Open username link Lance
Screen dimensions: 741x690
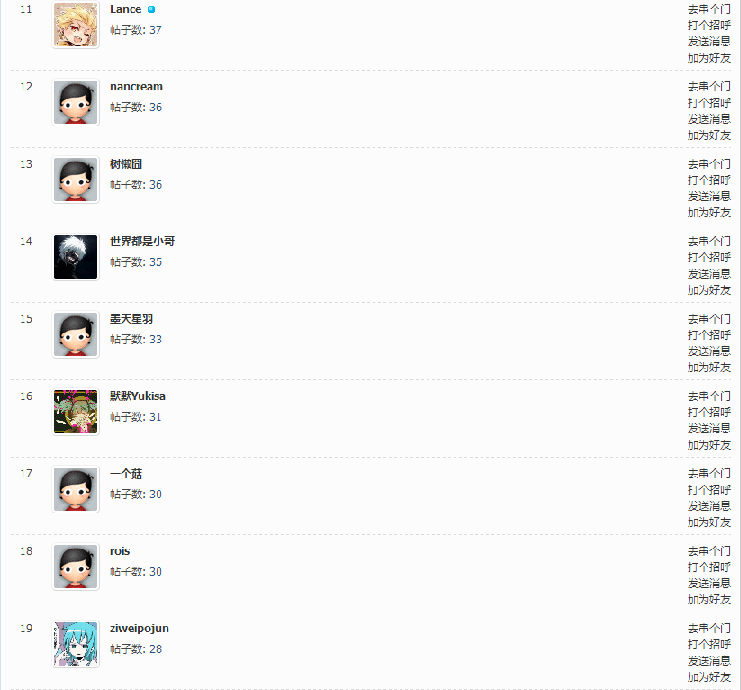126,9
